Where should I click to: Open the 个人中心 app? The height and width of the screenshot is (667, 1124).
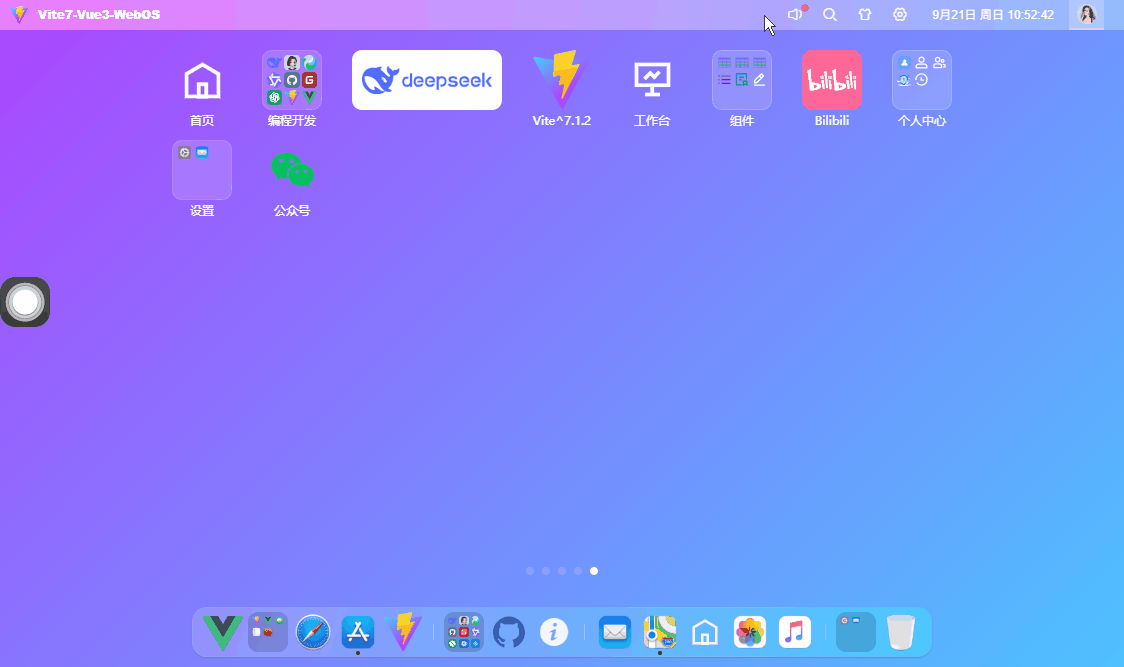coord(921,80)
